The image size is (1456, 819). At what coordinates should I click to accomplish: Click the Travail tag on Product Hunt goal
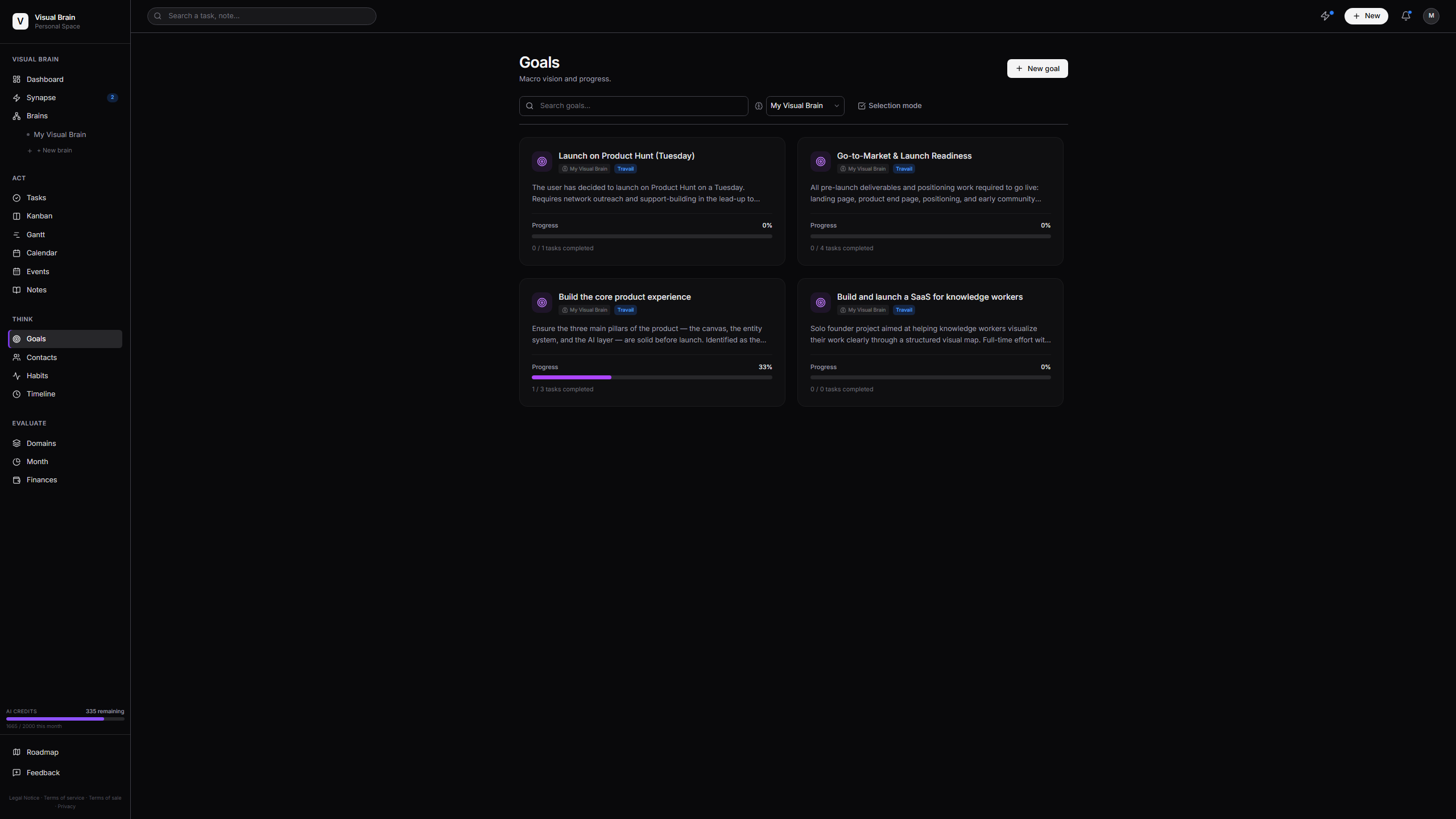[625, 169]
